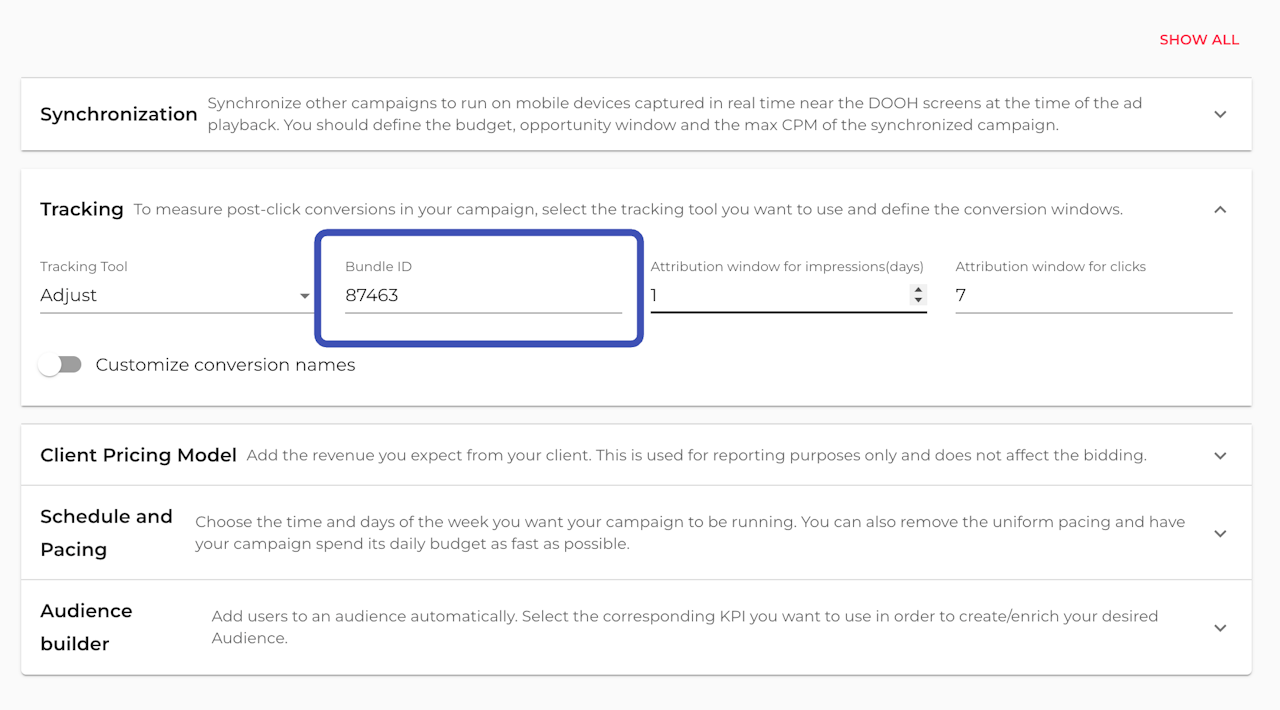Click the Audience builder section title
Image resolution: width=1280 pixels, height=710 pixels.
(86, 627)
